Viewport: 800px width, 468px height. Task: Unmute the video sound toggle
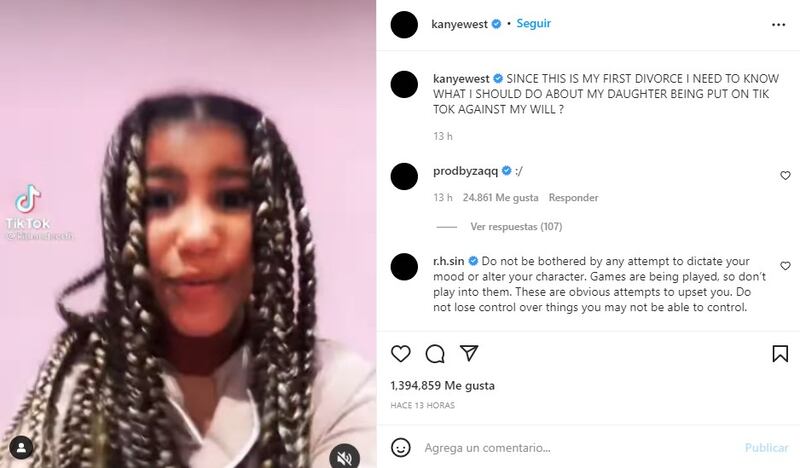tap(344, 457)
